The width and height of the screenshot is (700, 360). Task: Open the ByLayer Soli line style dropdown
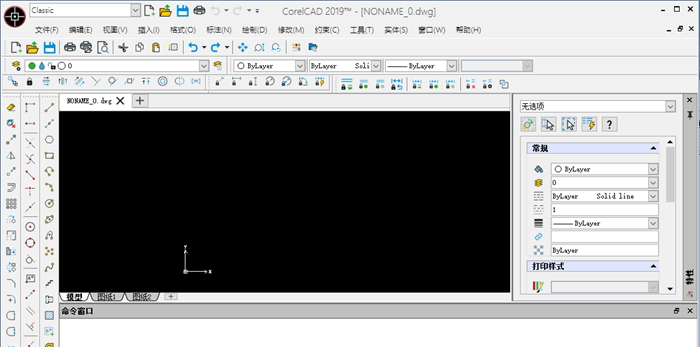[x=376, y=66]
